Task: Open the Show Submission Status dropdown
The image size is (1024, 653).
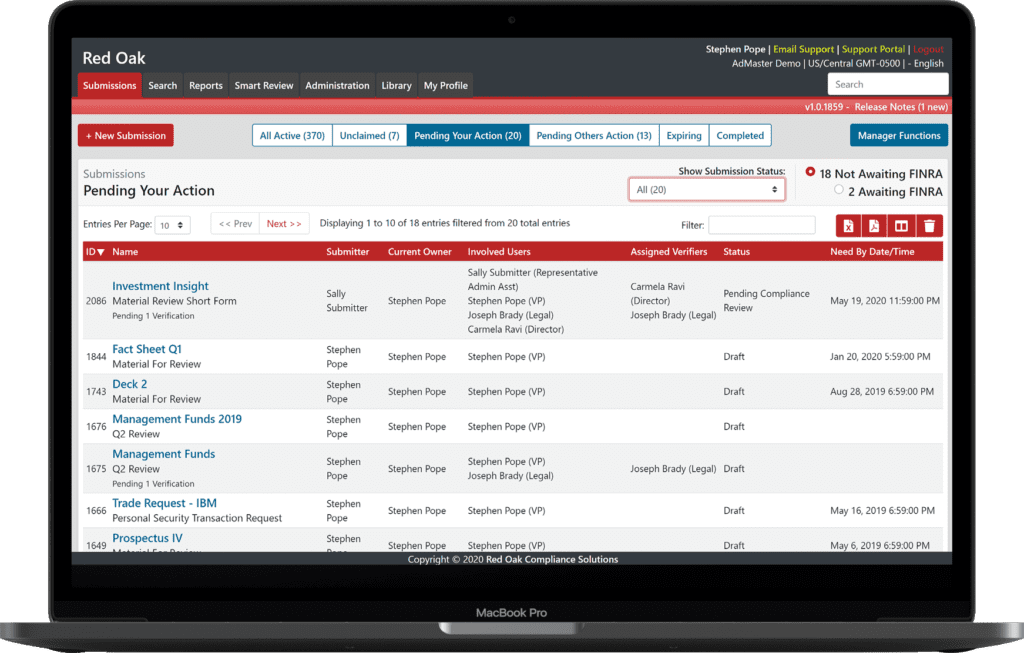Action: (x=707, y=189)
